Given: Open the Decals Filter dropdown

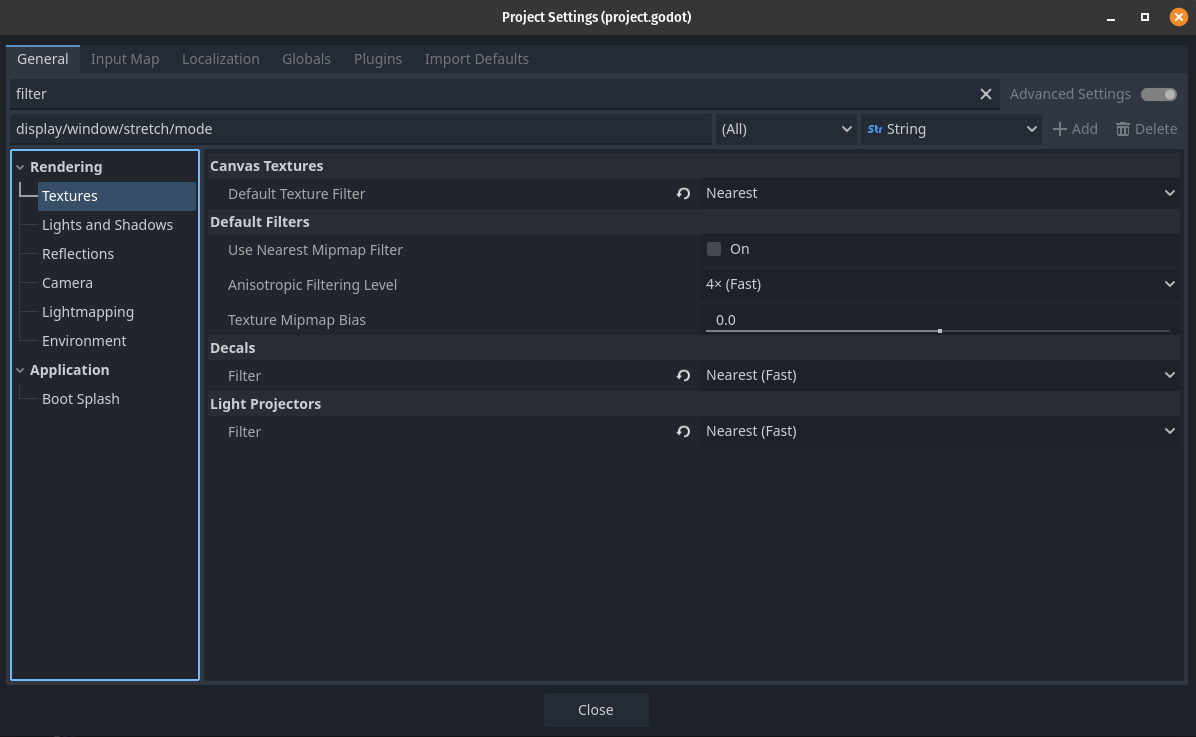Looking at the screenshot, I should [x=940, y=375].
